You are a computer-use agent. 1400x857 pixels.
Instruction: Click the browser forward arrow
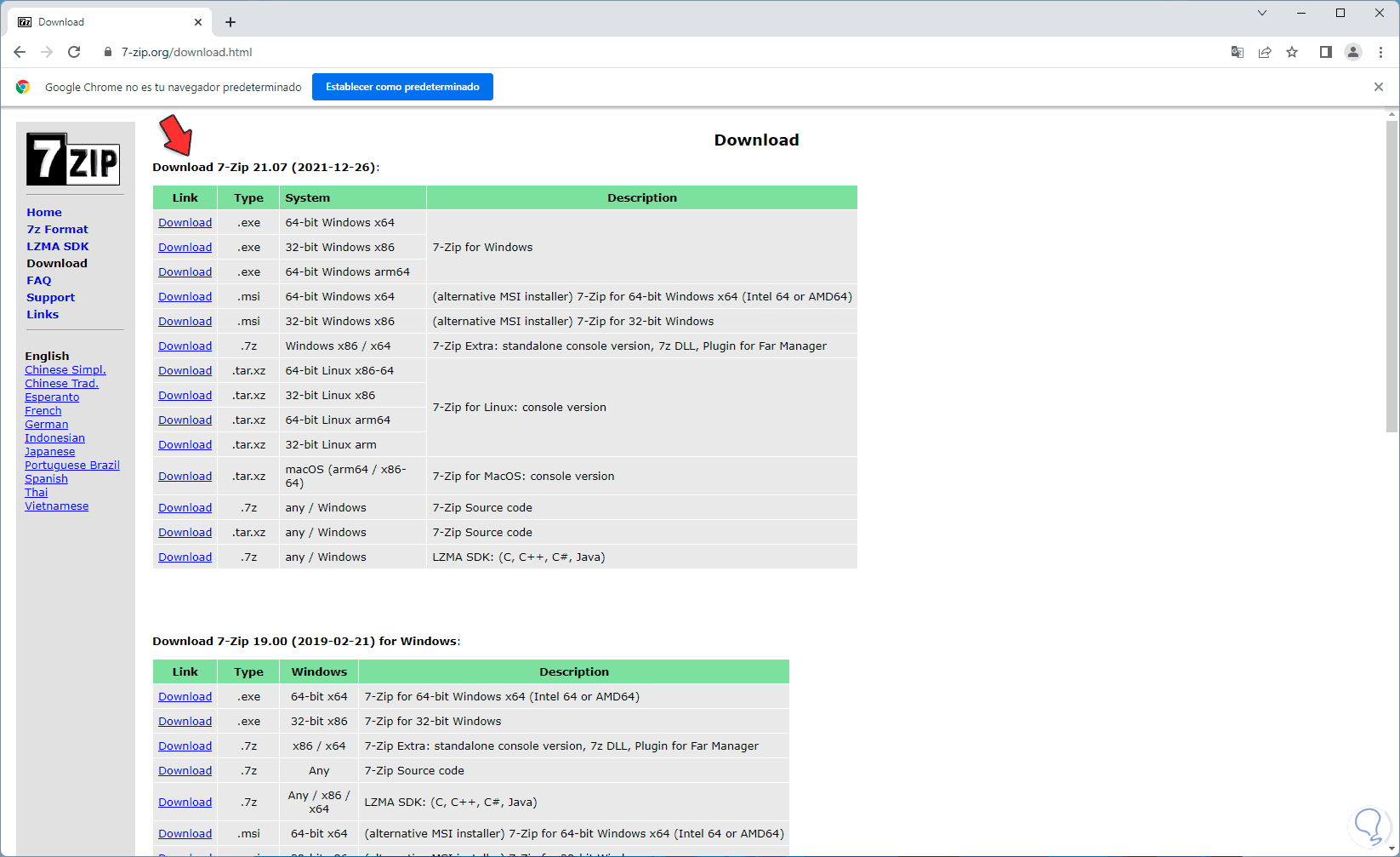[47, 52]
